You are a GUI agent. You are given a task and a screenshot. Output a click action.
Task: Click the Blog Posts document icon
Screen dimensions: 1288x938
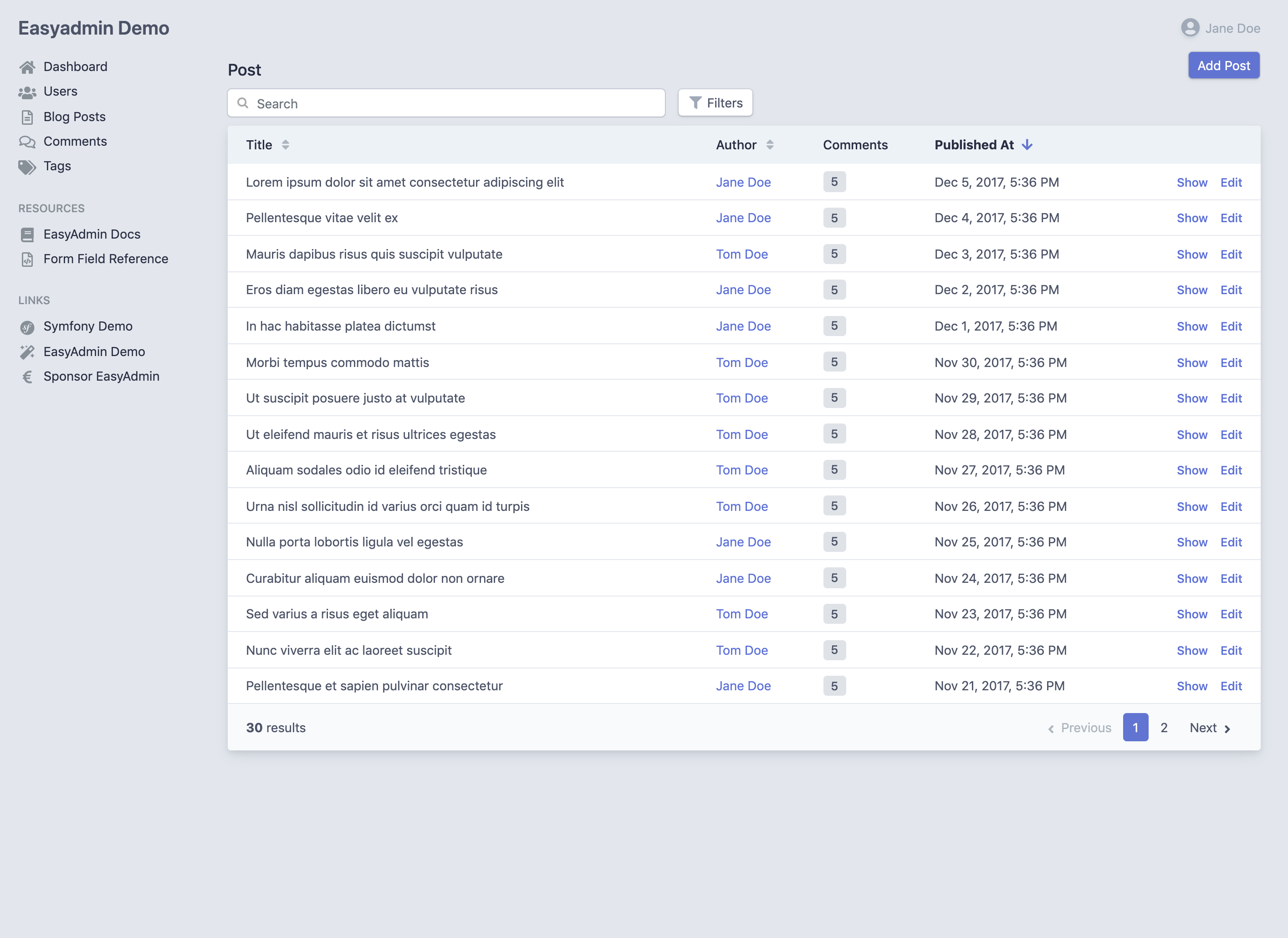click(x=27, y=117)
